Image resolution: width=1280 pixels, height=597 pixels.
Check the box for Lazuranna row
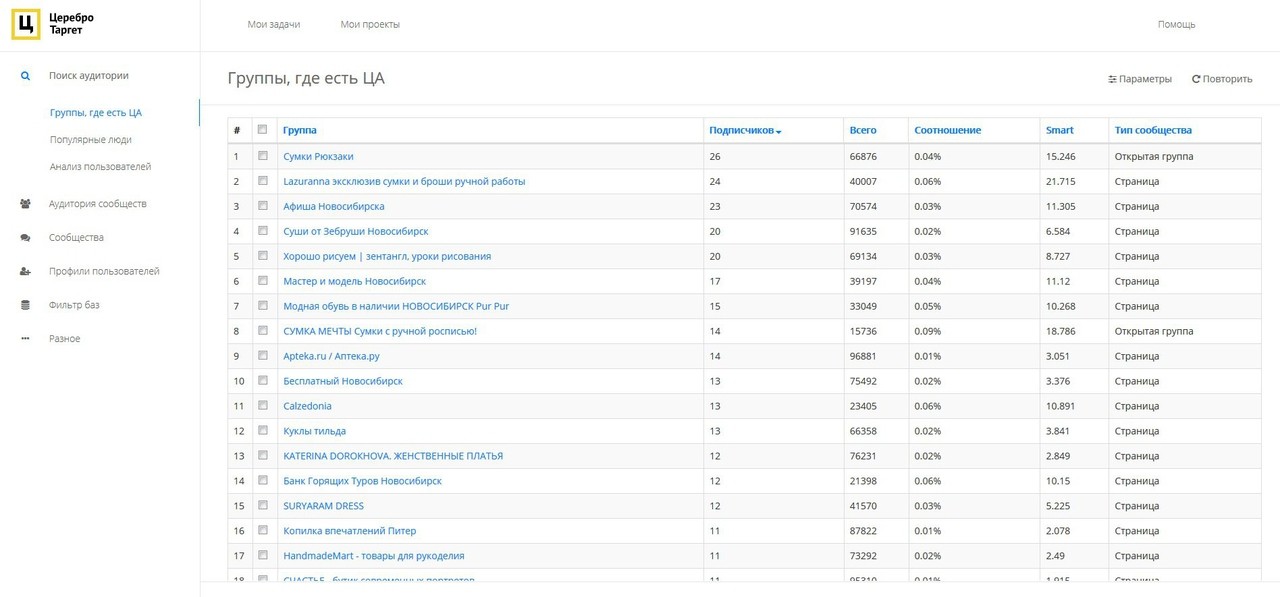point(263,181)
